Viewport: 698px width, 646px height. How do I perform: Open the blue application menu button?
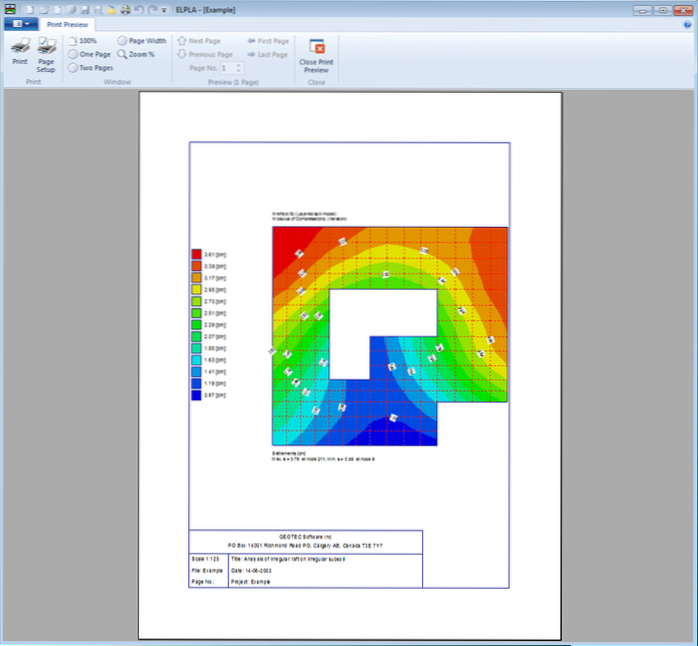[22, 24]
